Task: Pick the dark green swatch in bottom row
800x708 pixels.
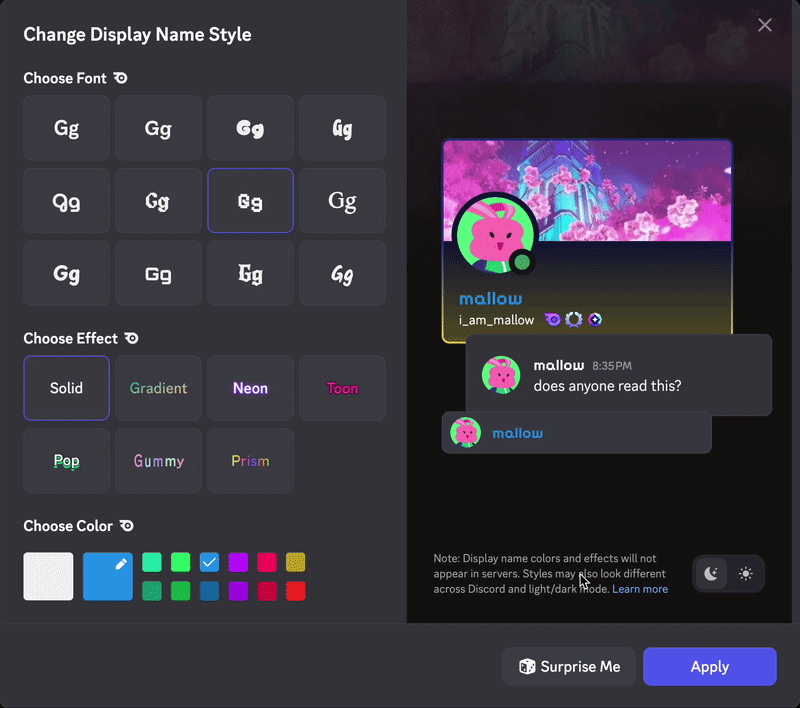Action: tap(181, 591)
